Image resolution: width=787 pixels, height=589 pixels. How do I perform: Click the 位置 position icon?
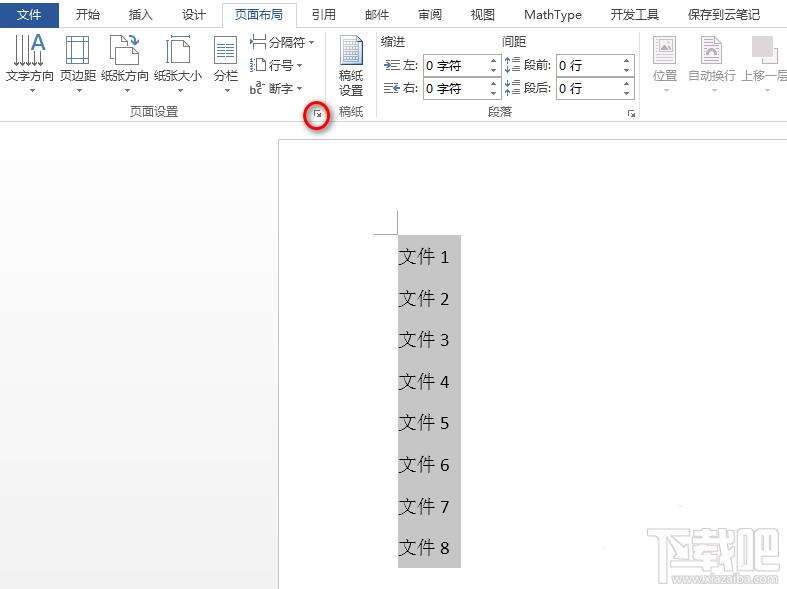[665, 50]
